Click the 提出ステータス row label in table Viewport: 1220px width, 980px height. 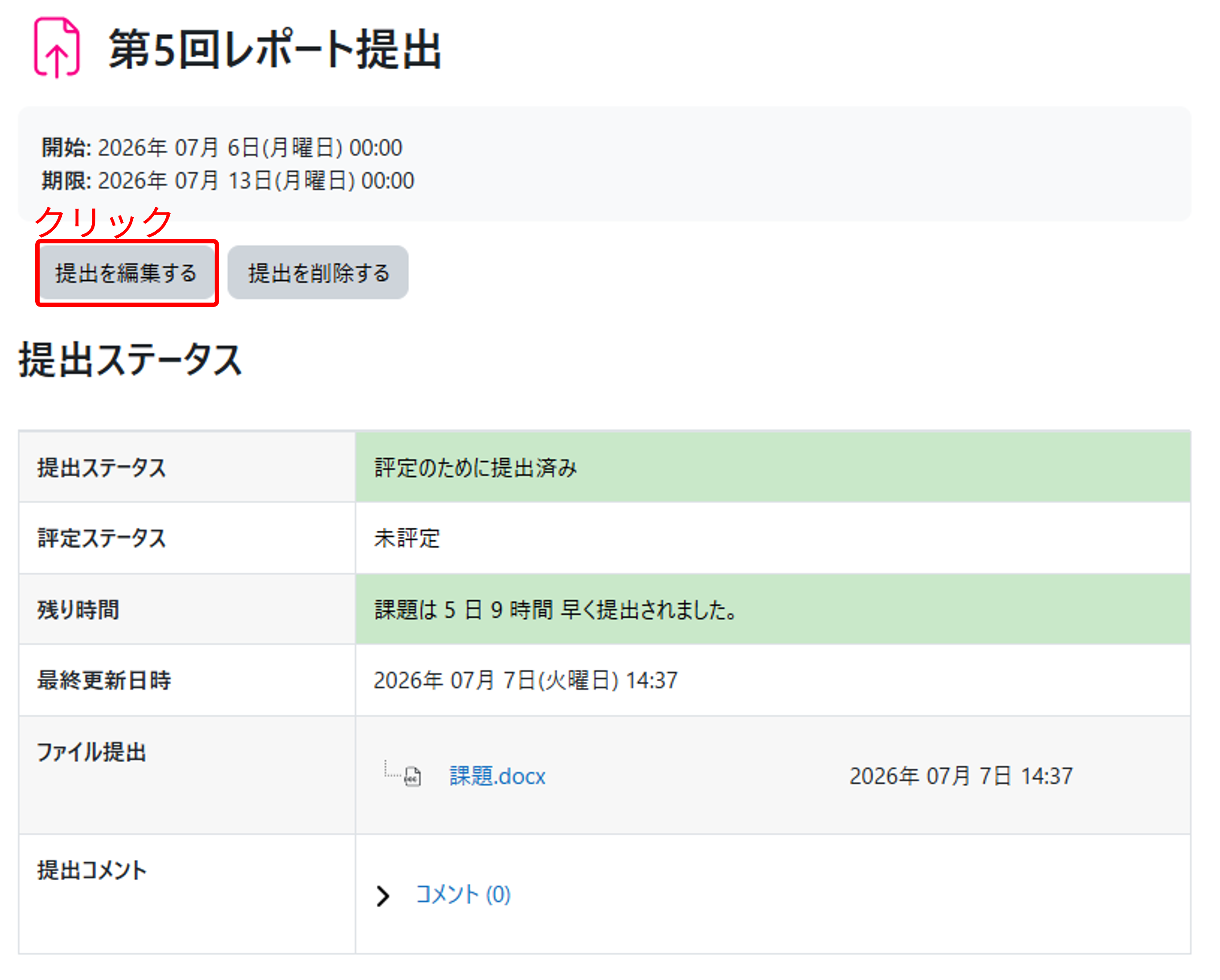point(102,468)
